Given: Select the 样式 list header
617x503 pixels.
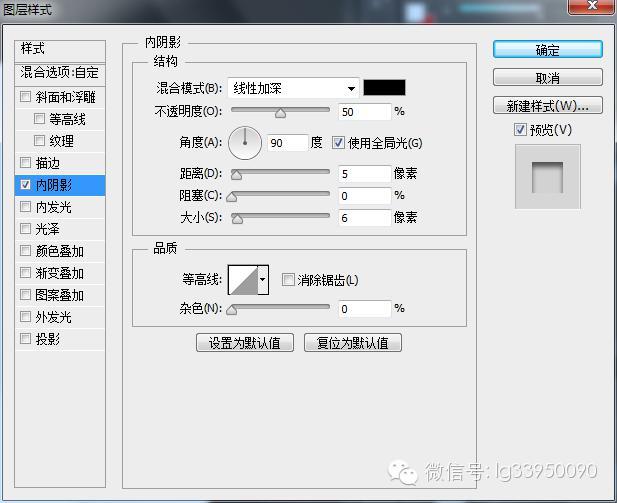Looking at the screenshot, I should [x=60, y=49].
